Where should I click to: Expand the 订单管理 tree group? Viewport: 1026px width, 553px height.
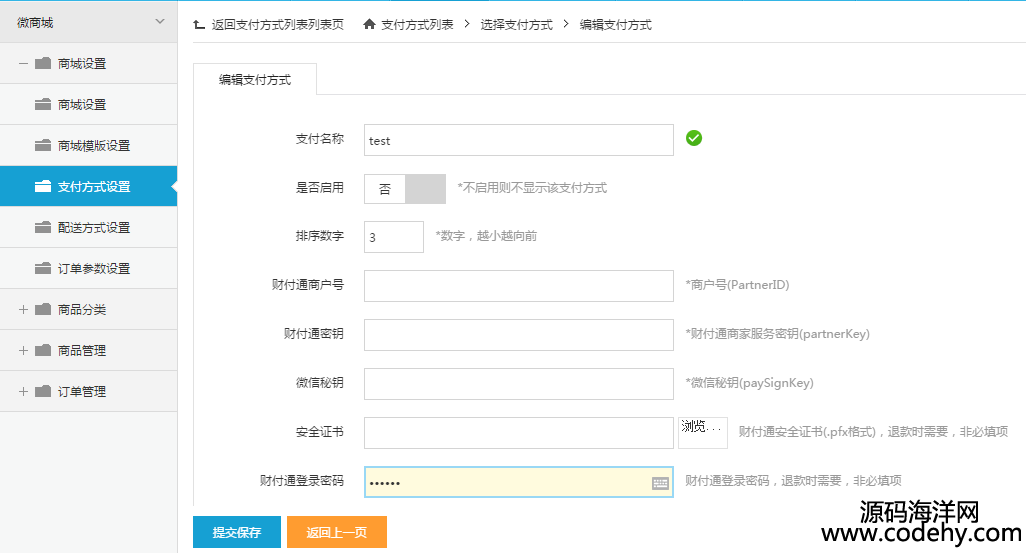(x=23, y=391)
